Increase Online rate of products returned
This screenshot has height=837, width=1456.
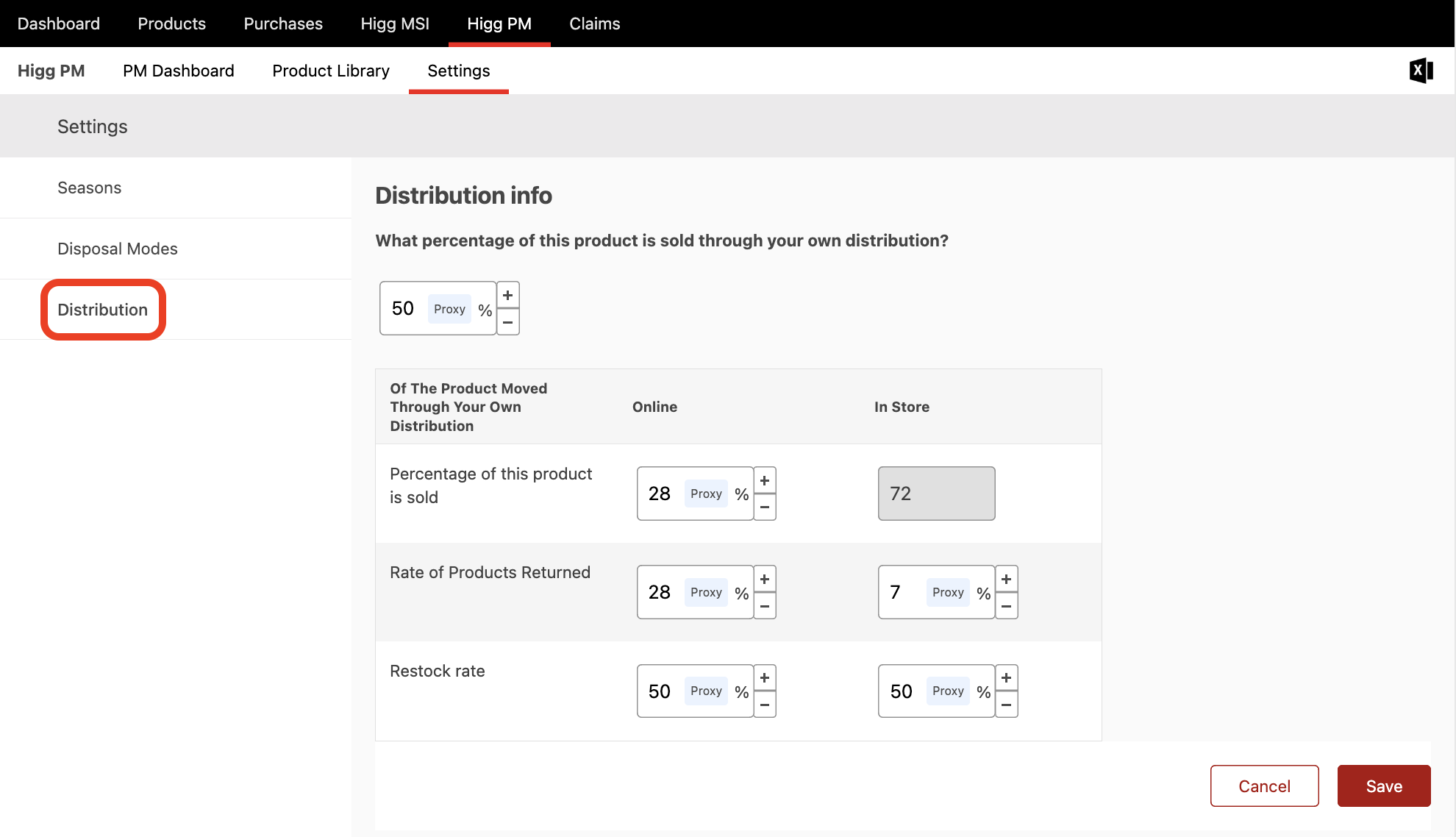tap(765, 579)
